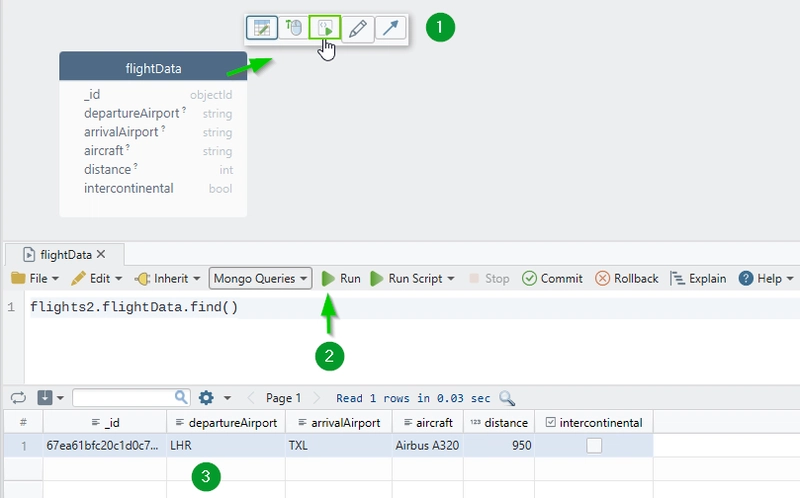
Task: Click in the query editor line 1
Action: (413, 307)
